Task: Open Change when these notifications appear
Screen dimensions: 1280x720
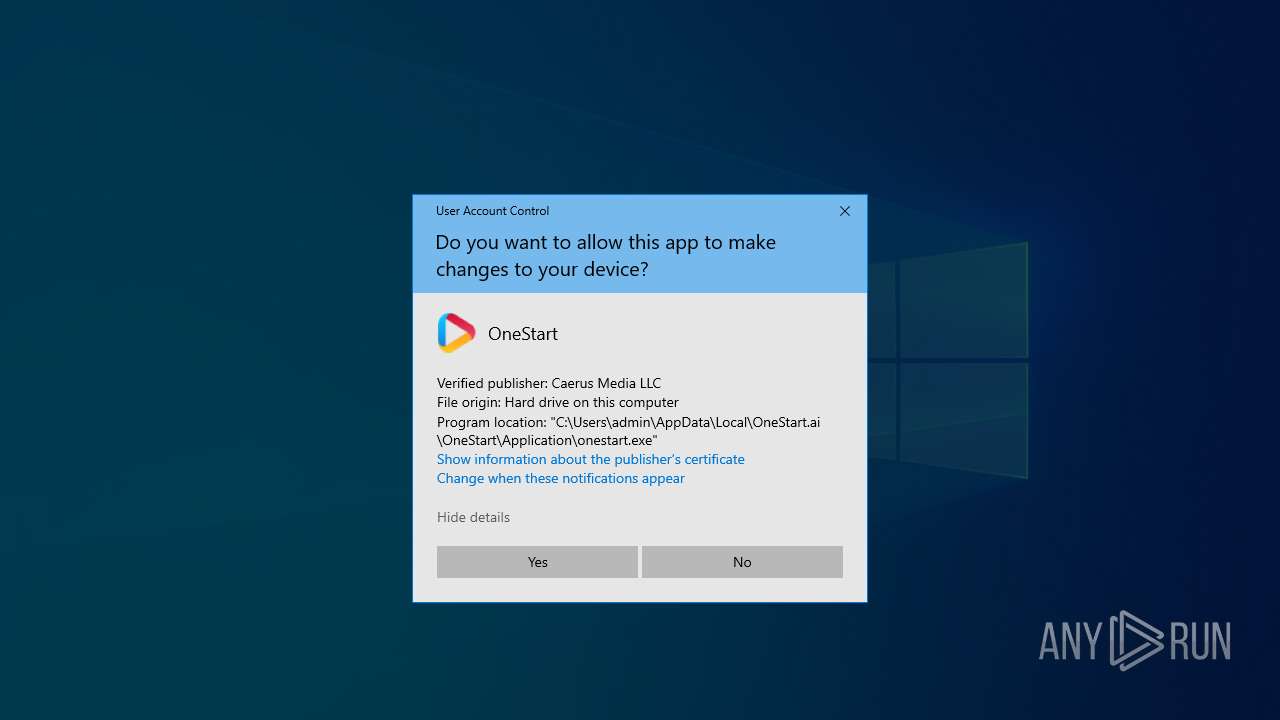Action: (x=561, y=478)
